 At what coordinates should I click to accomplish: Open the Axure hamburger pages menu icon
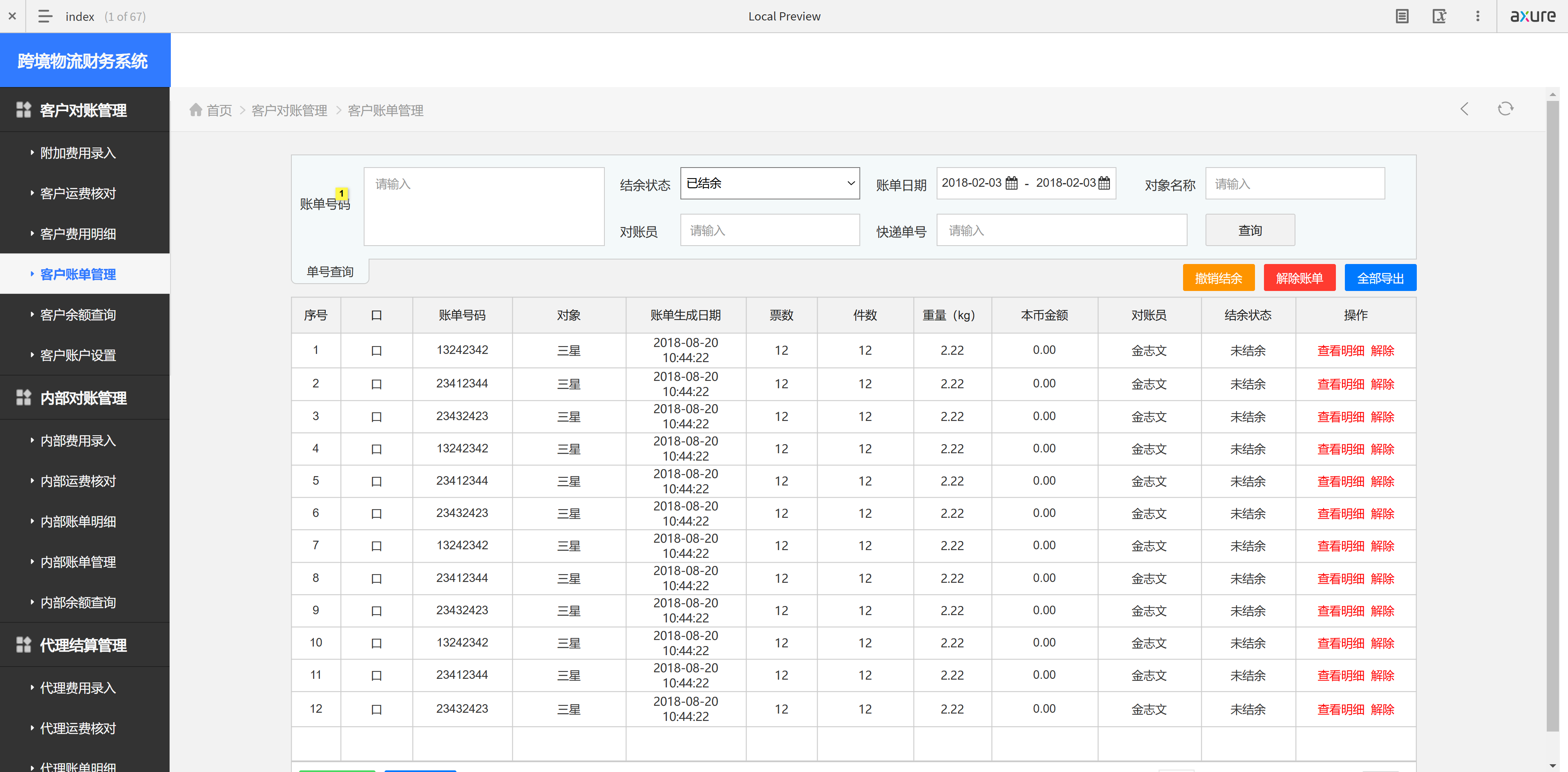[45, 16]
